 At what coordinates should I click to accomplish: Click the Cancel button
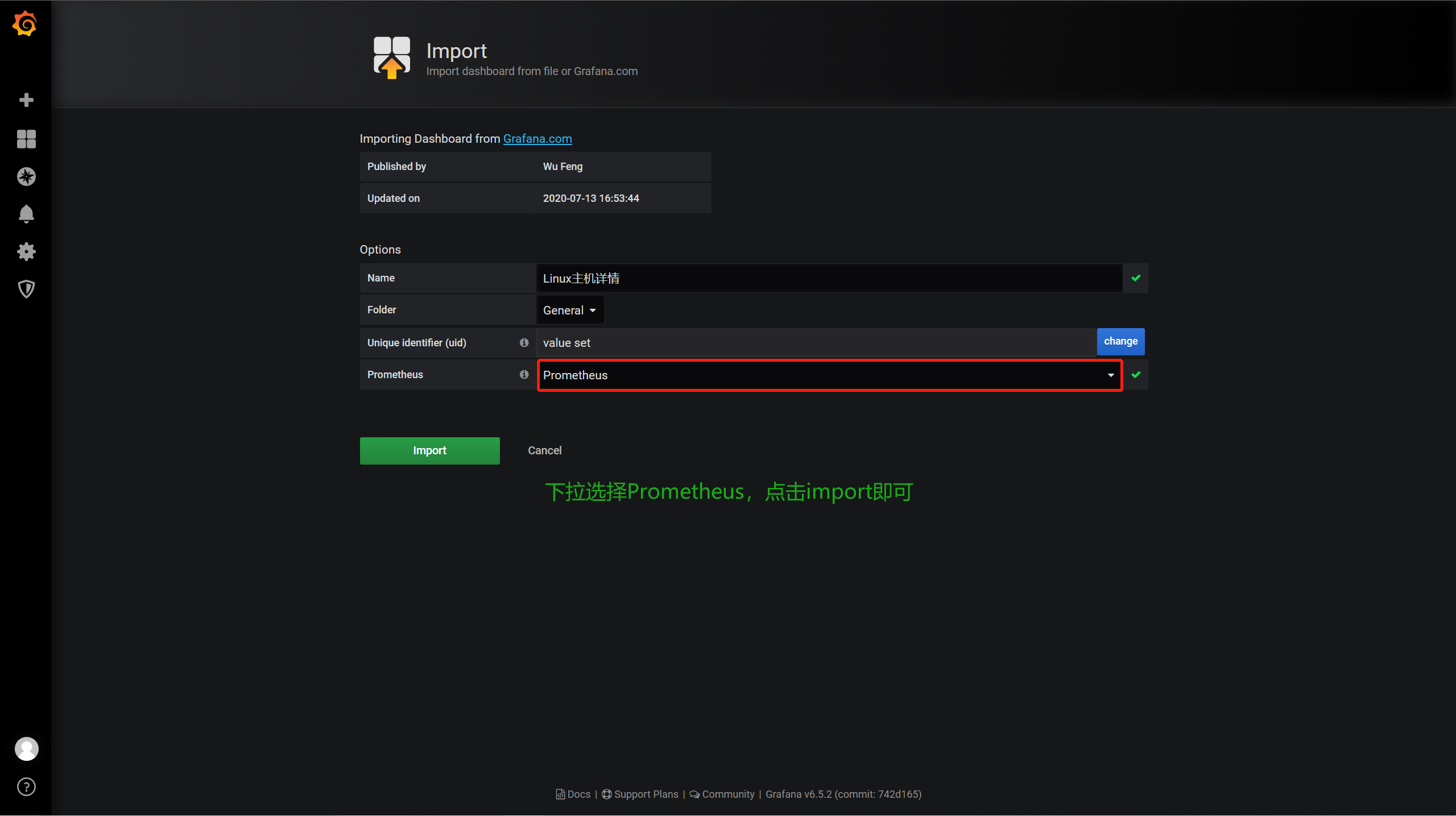tap(544, 450)
